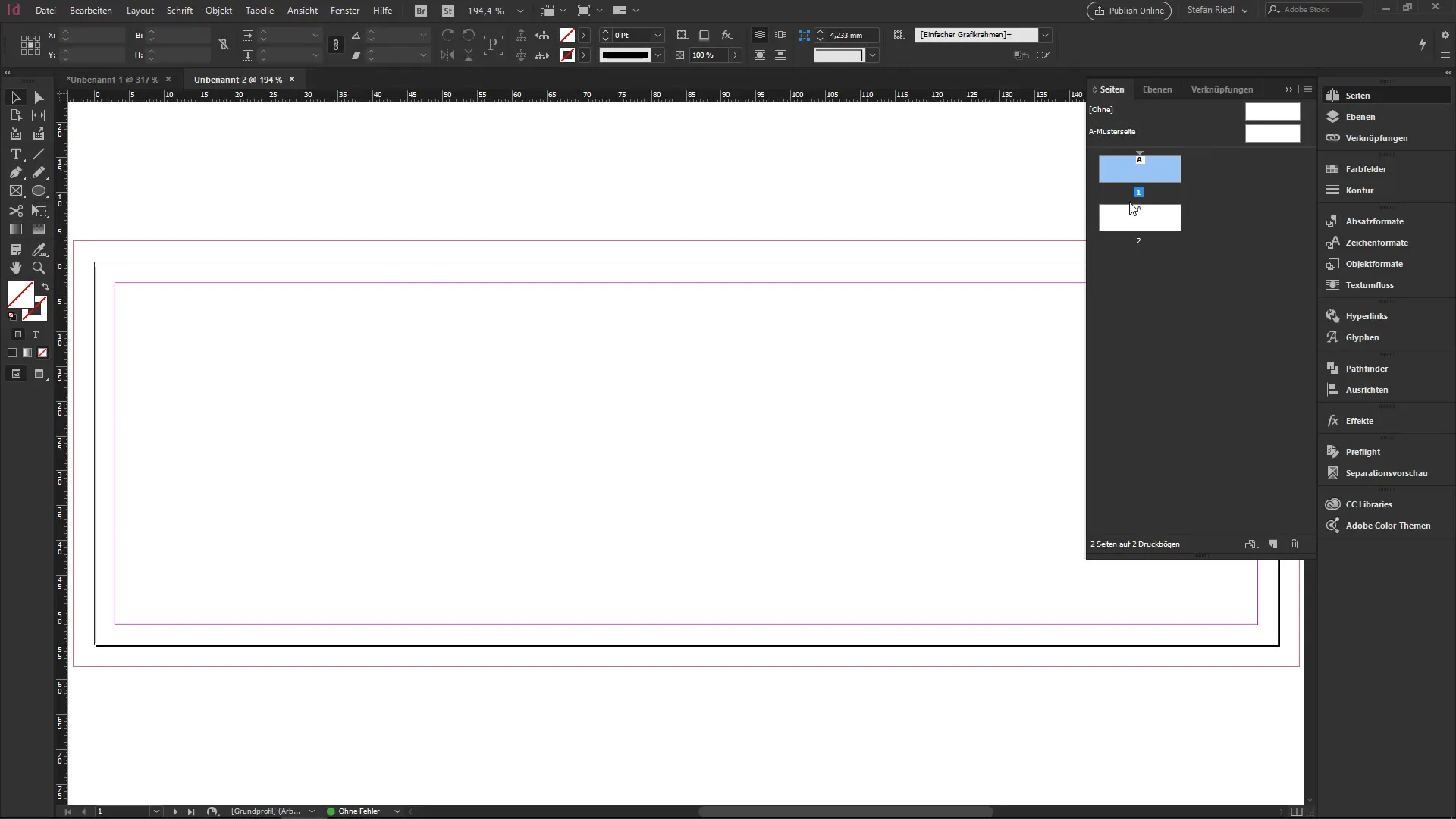The image size is (1456, 819).
Task: Select page 2 thumbnail in Seiten panel
Action: [1140, 218]
